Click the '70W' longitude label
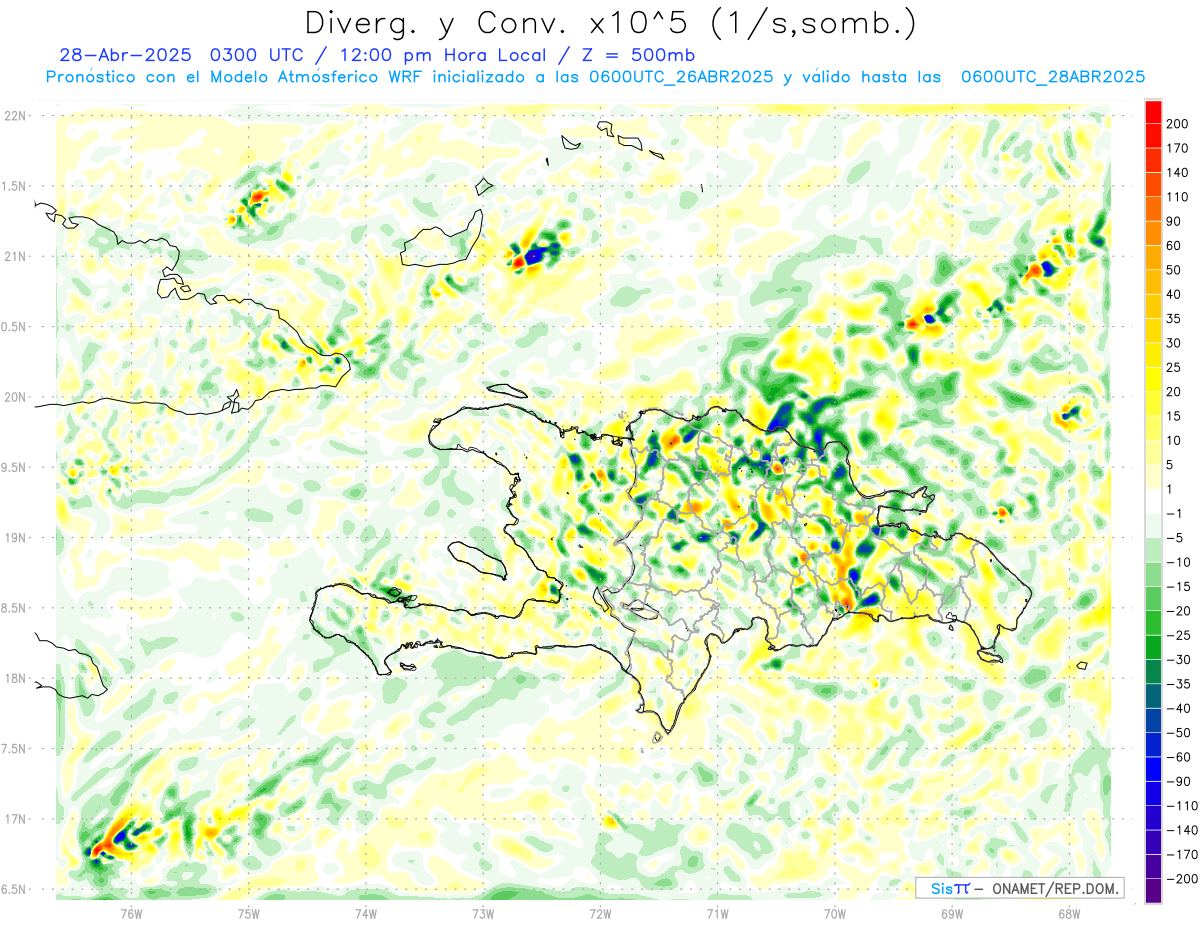The image size is (1200, 927). 835,913
